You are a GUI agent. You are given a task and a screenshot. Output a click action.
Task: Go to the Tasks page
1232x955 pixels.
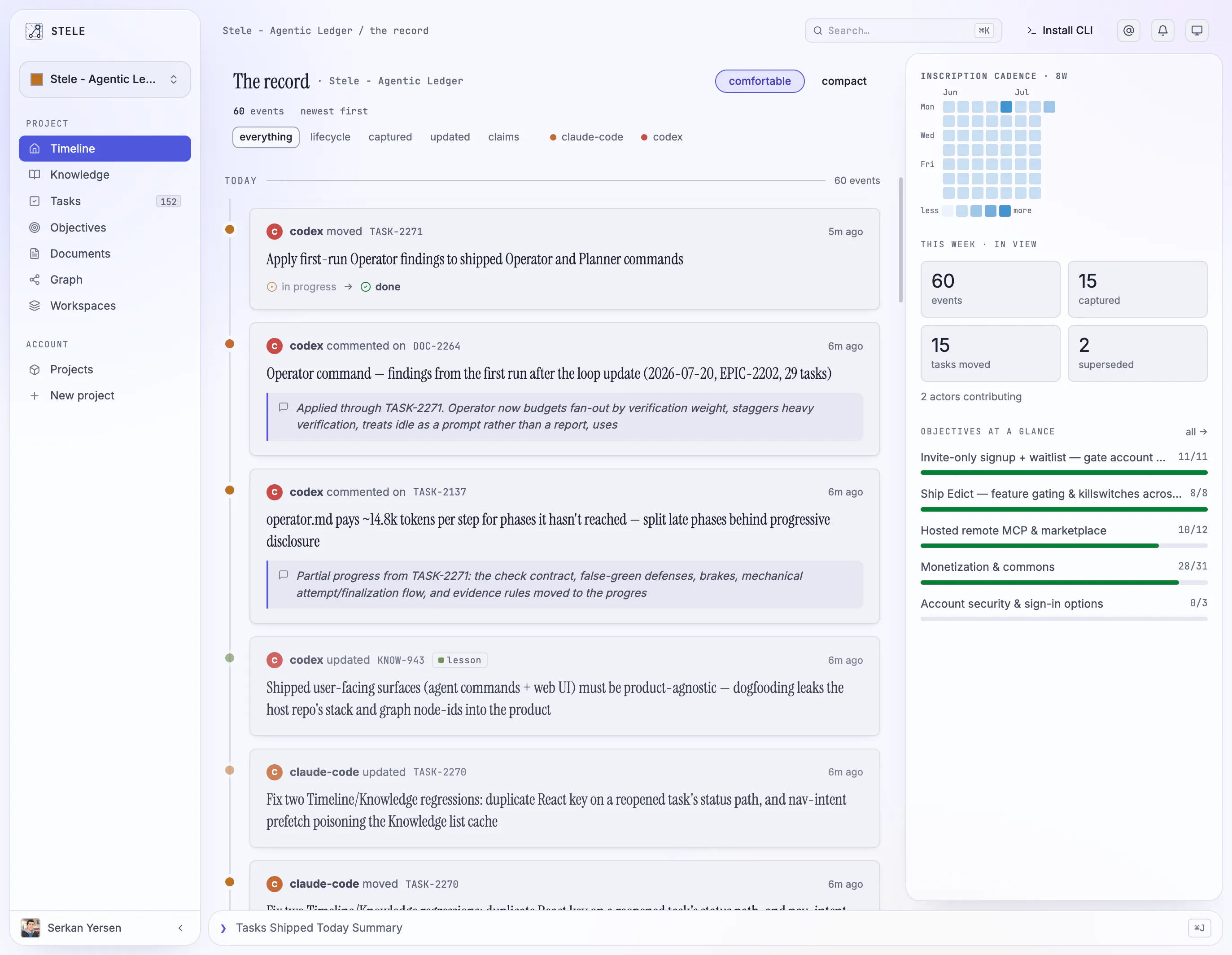point(105,201)
